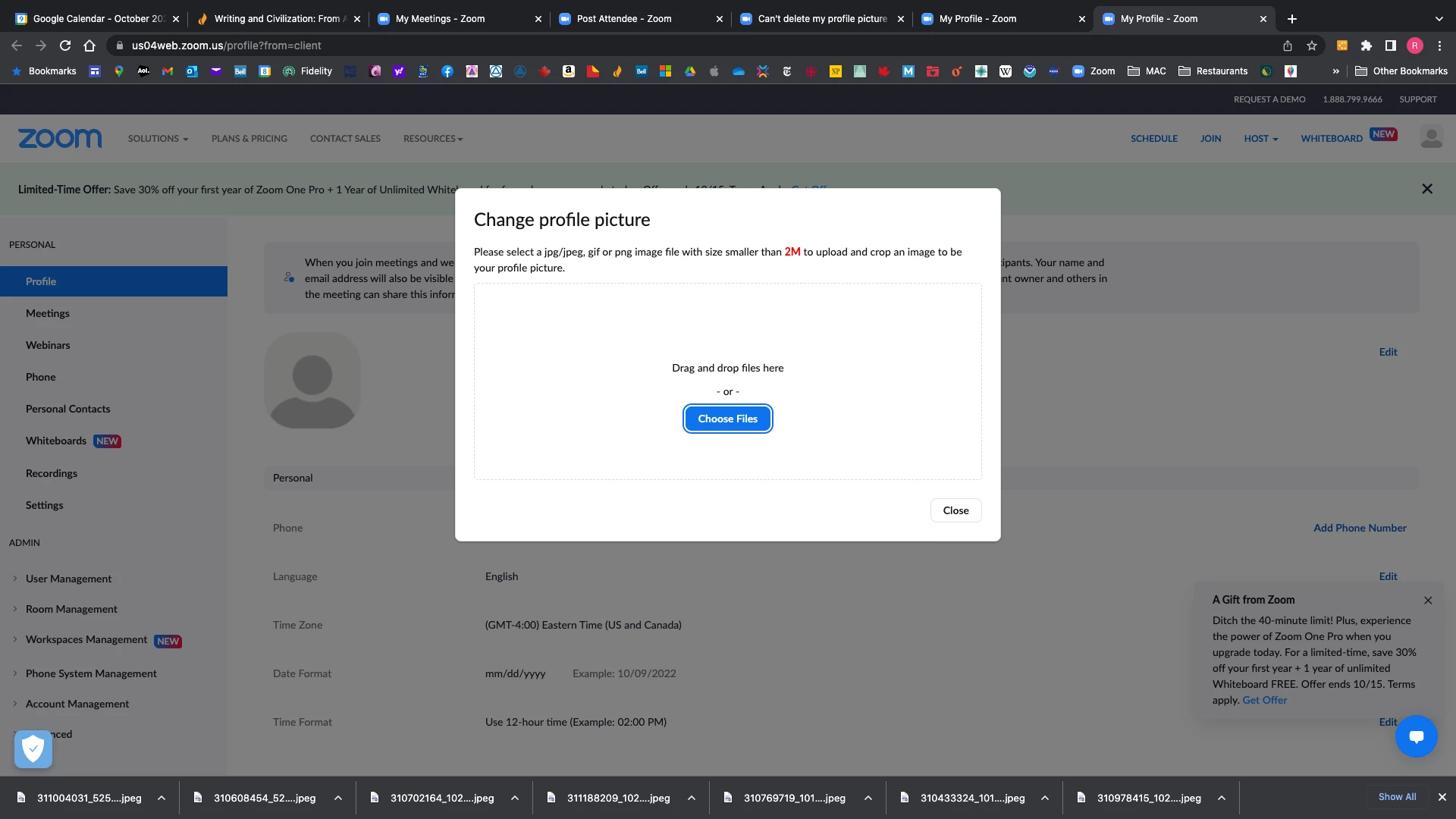Open the Host dropdown menu

pos(1260,139)
